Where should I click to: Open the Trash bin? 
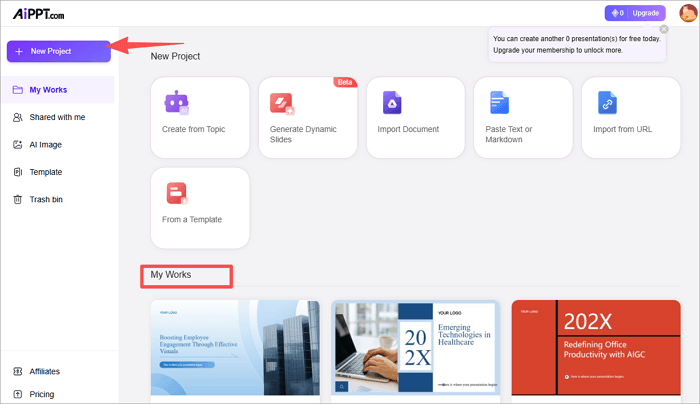(x=46, y=200)
